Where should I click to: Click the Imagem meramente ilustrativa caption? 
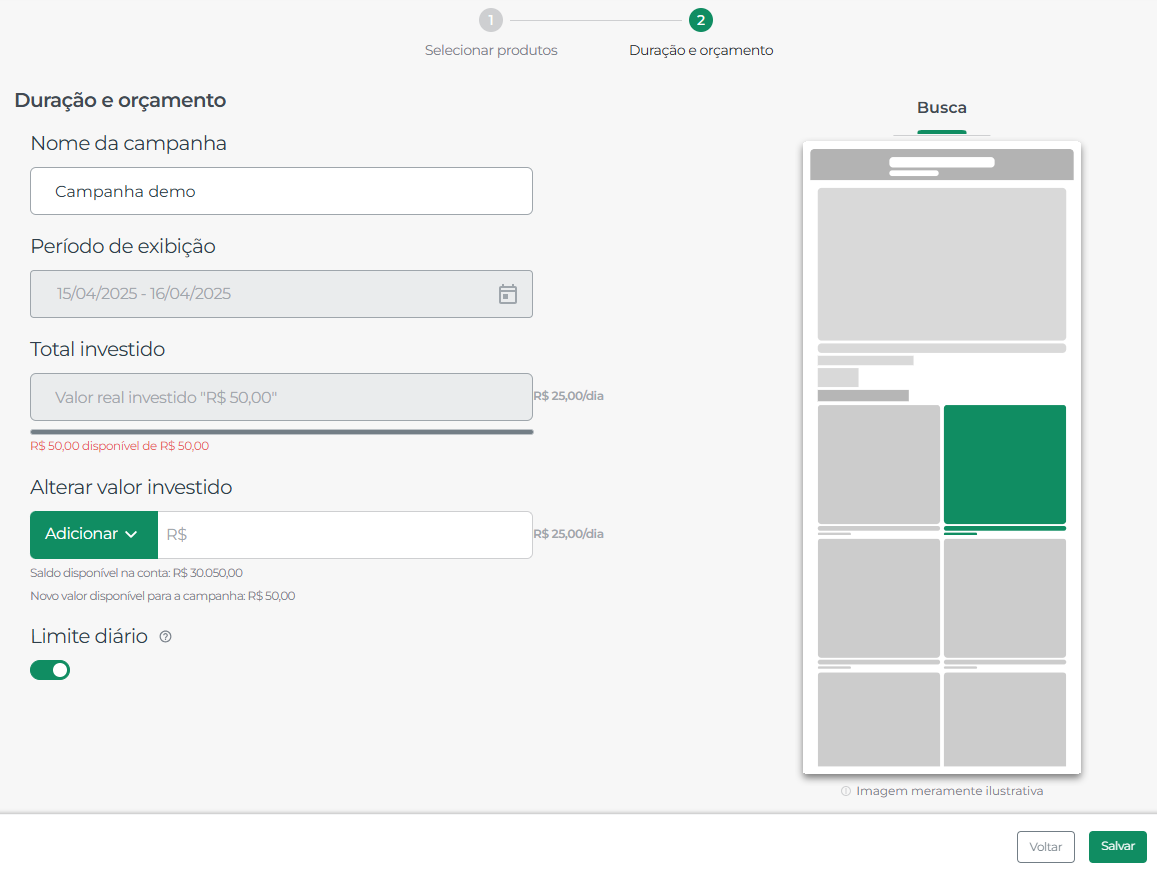coord(950,791)
